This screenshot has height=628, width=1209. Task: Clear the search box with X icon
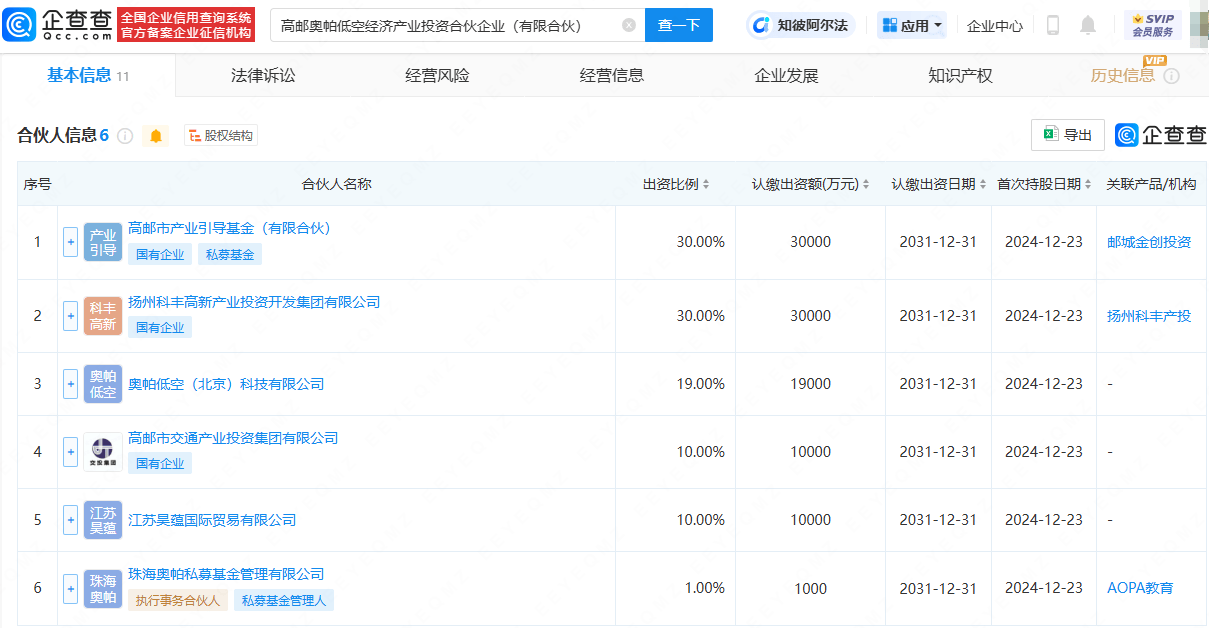[x=628, y=25]
